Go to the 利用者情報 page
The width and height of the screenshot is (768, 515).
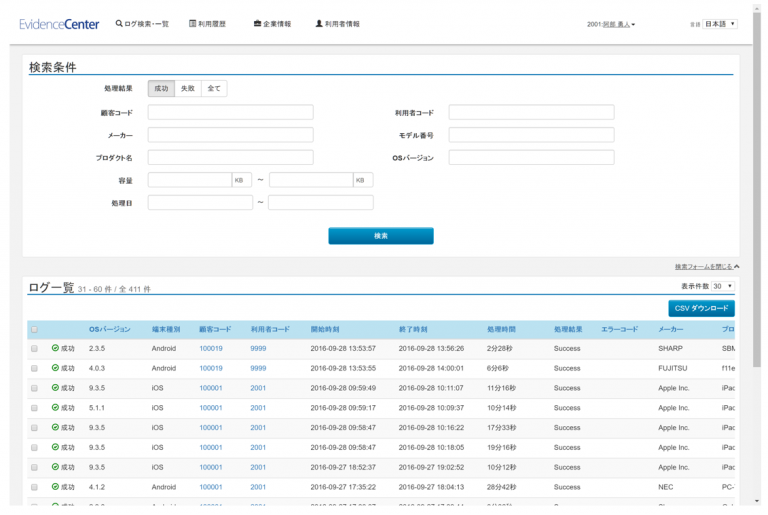point(337,24)
